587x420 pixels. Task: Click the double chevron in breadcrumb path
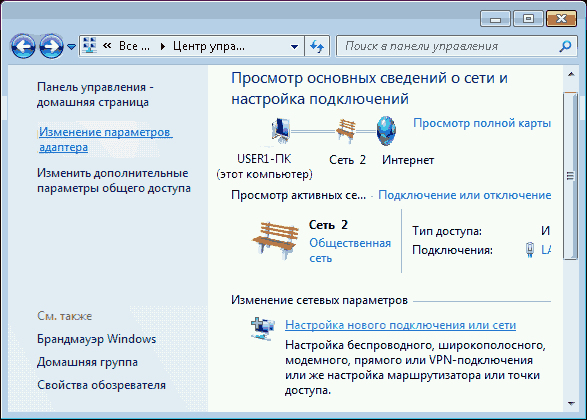[107, 46]
